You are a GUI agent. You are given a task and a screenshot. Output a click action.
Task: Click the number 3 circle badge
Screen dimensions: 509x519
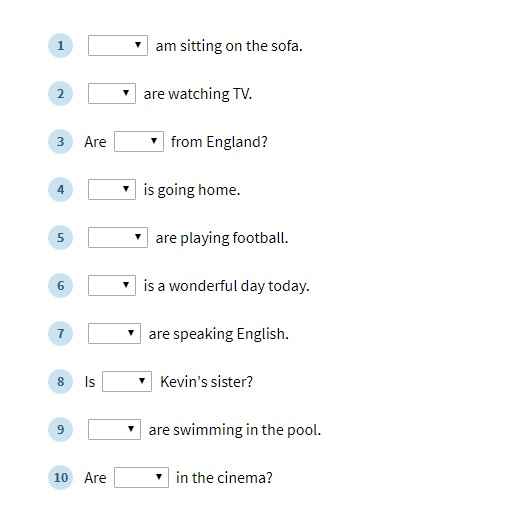[60, 142]
